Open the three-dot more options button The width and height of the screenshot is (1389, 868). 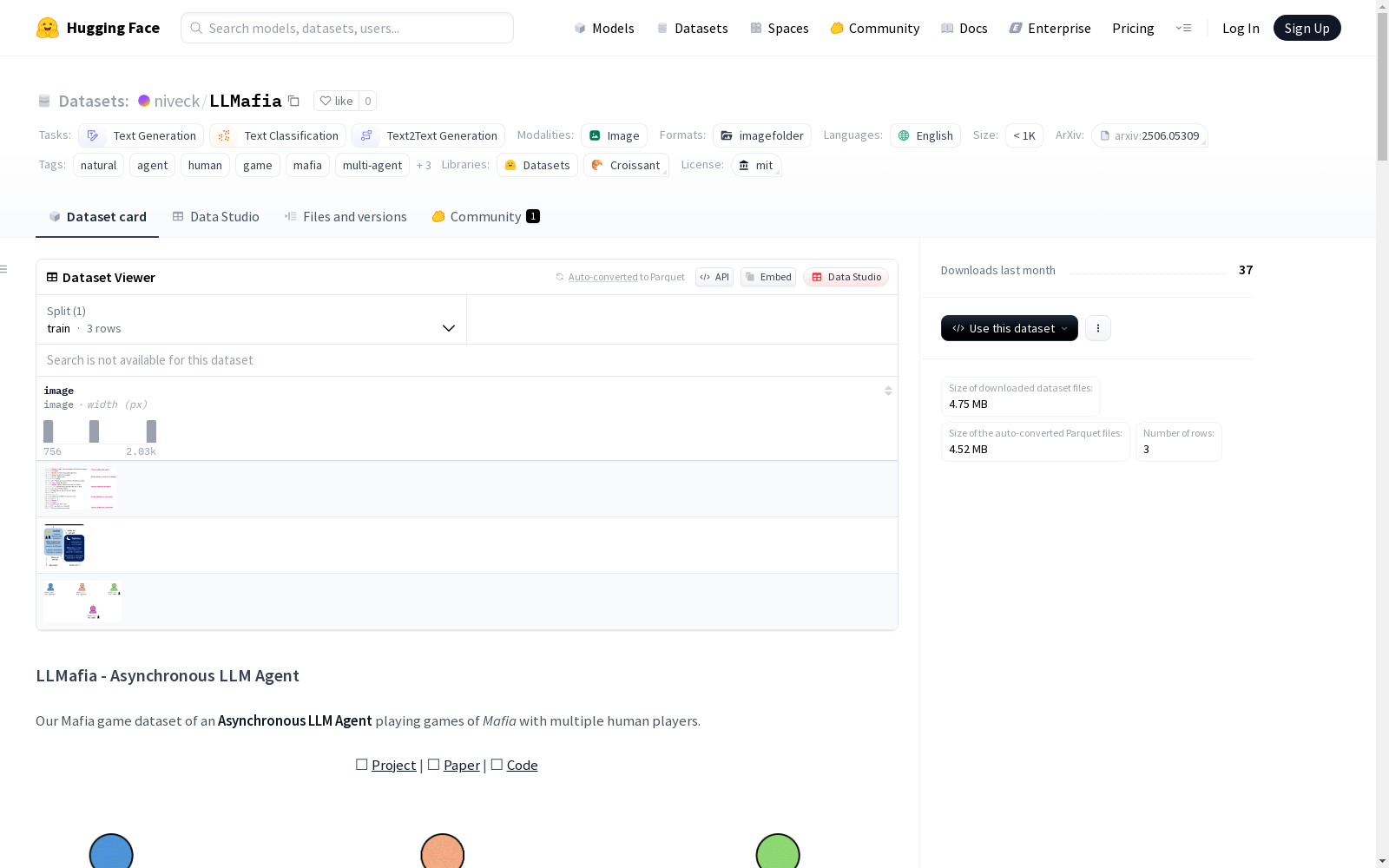click(x=1098, y=328)
